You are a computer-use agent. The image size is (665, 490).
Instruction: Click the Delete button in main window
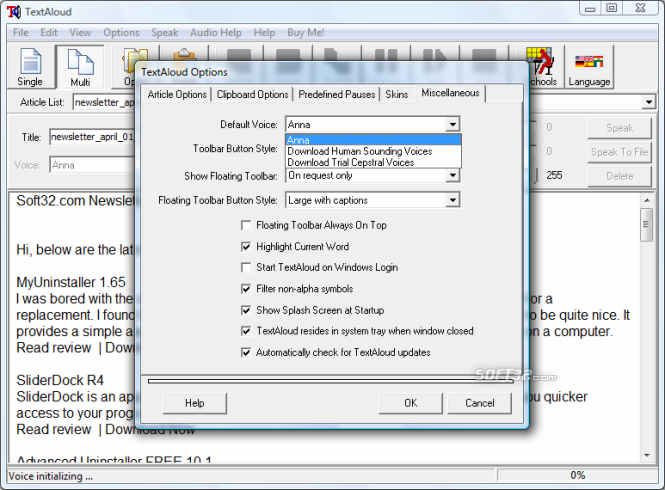click(619, 176)
